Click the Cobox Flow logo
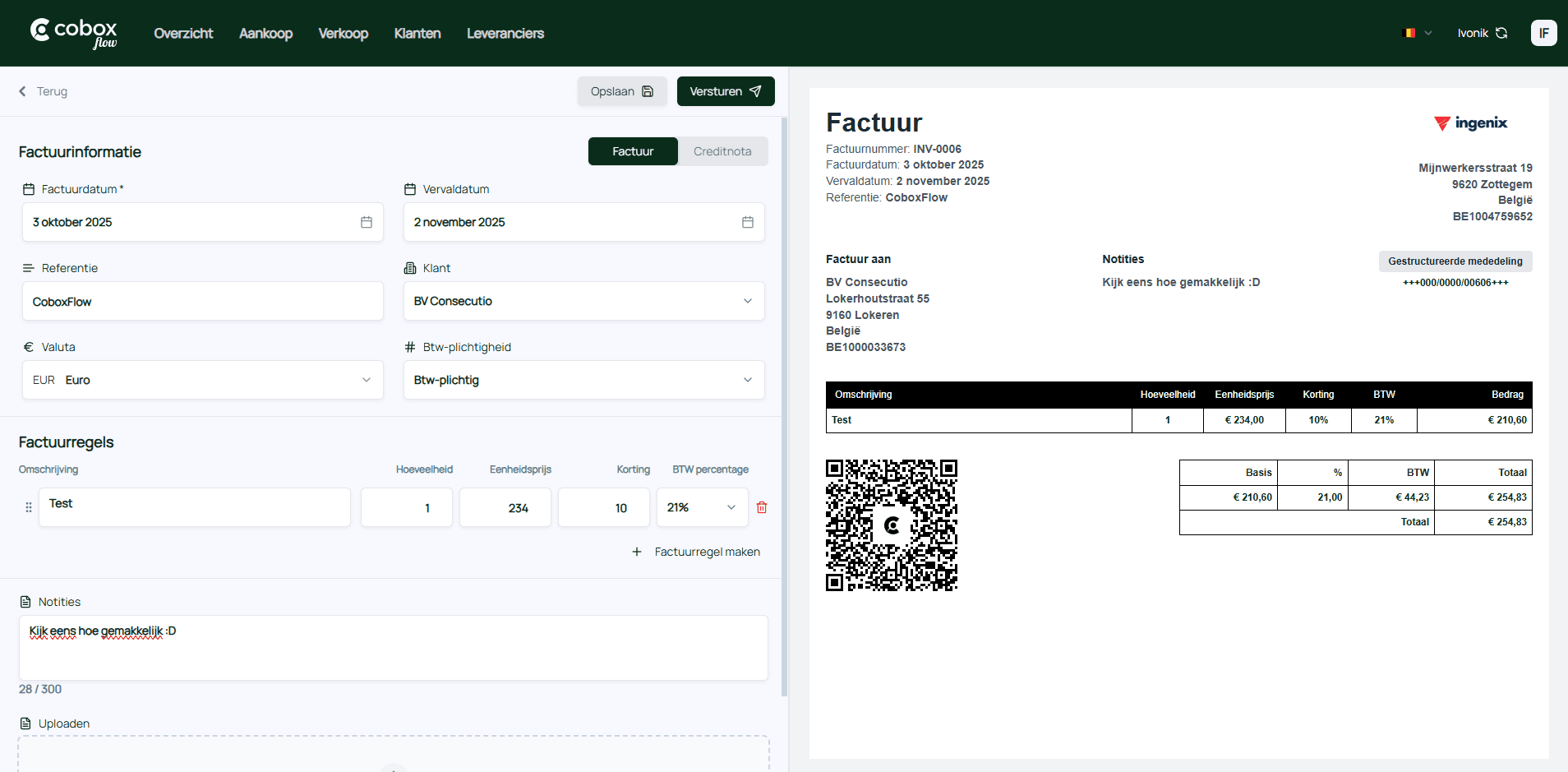This screenshot has height=772, width=1568. coord(74,33)
